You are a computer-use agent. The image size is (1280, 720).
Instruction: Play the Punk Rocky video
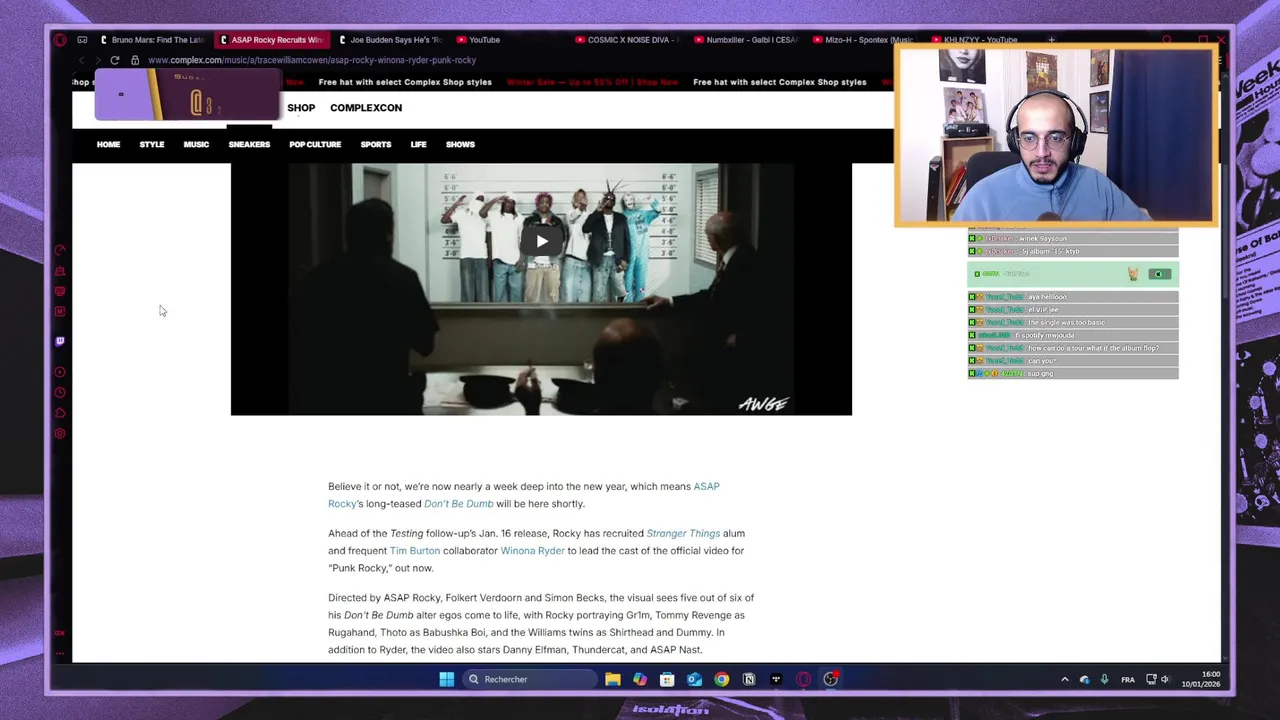coord(541,241)
